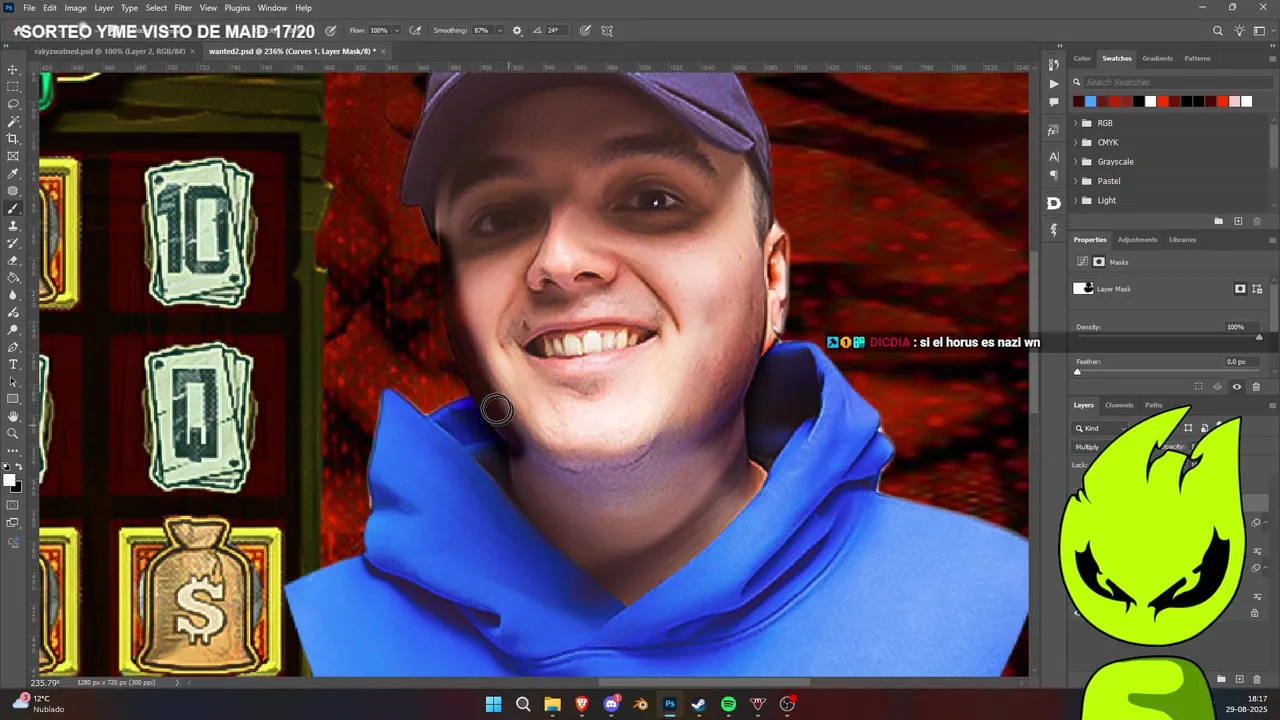Pick the light blue swatch
Image resolution: width=1280 pixels, height=720 pixels.
tap(1090, 101)
